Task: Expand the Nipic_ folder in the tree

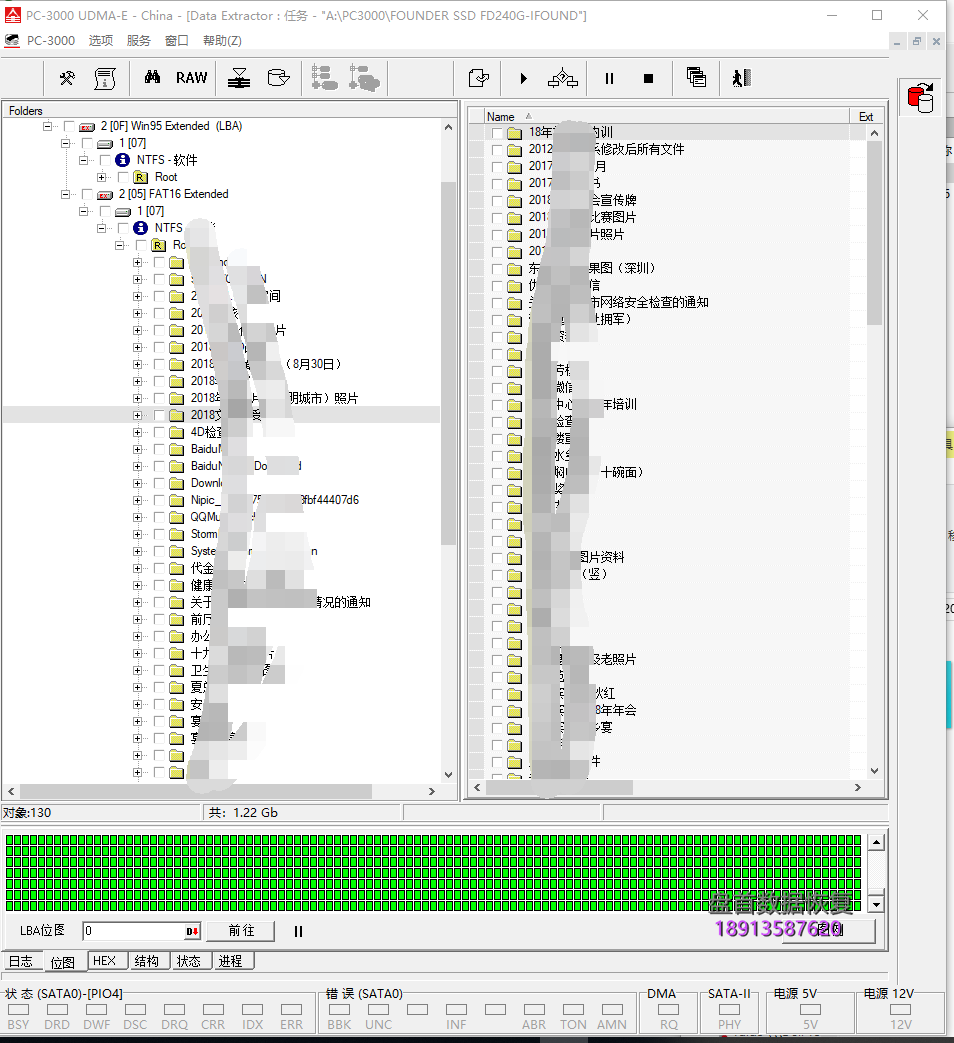Action: 138,500
